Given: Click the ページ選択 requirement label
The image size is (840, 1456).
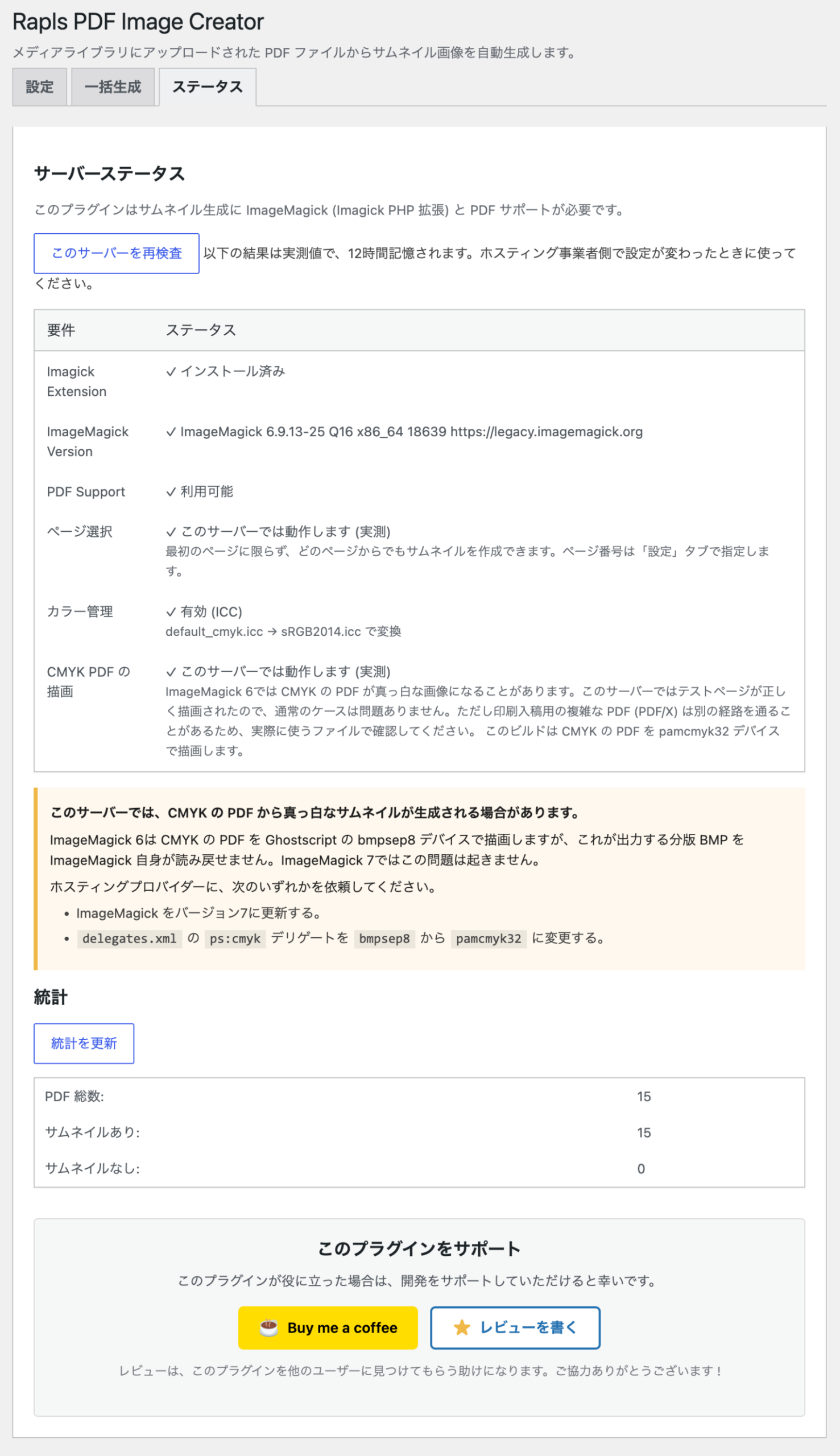Looking at the screenshot, I should (80, 531).
